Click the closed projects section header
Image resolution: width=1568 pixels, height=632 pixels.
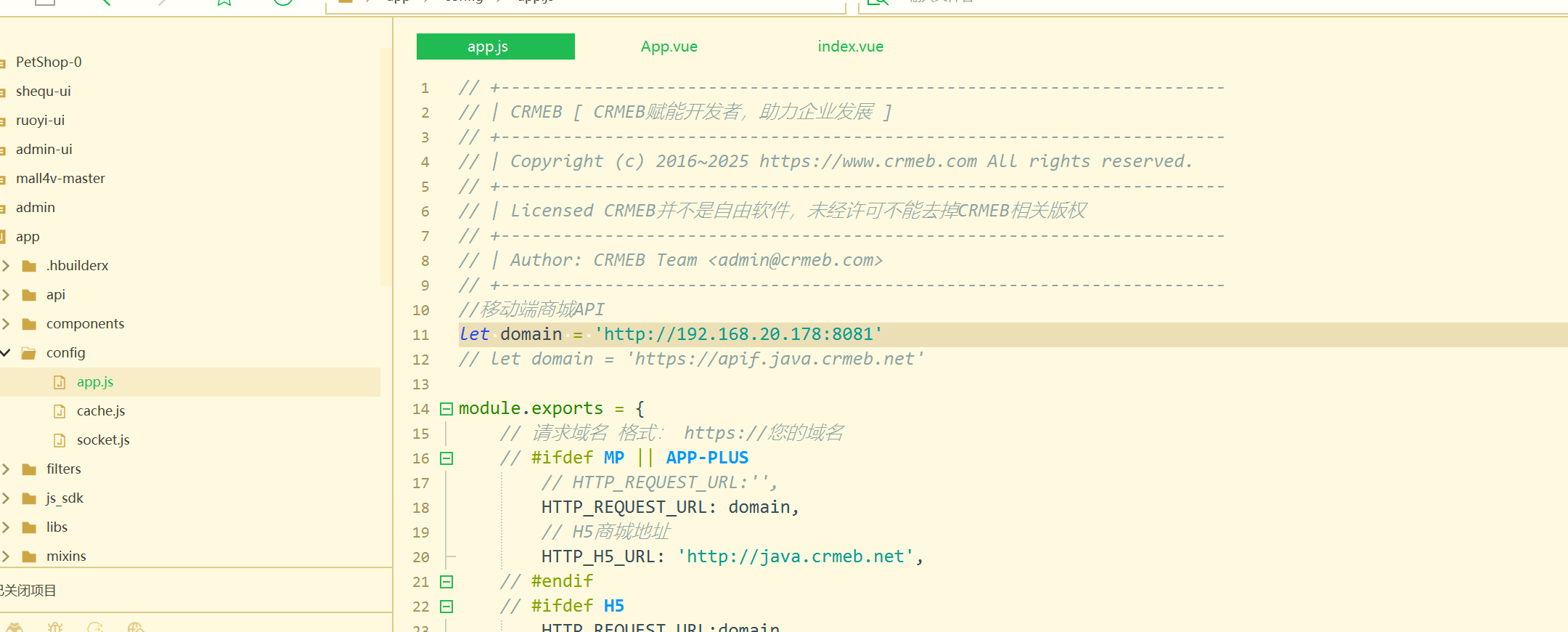tap(28, 591)
